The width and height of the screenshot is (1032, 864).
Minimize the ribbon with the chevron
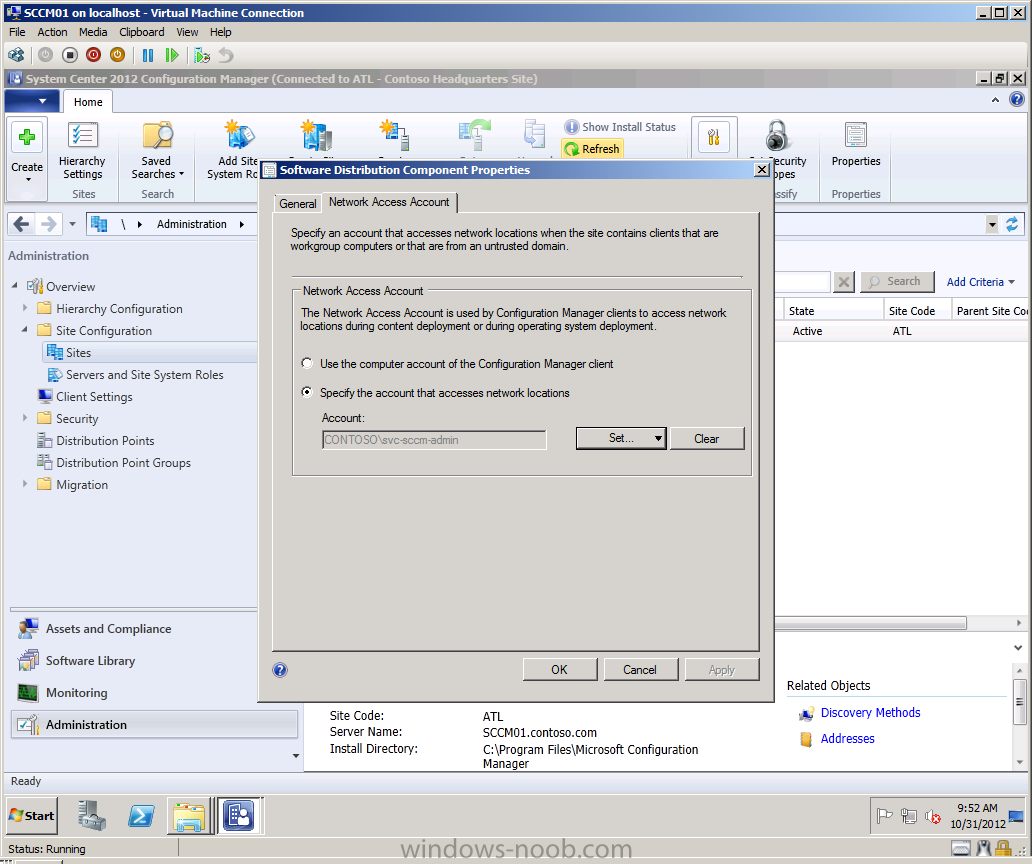pos(995,100)
